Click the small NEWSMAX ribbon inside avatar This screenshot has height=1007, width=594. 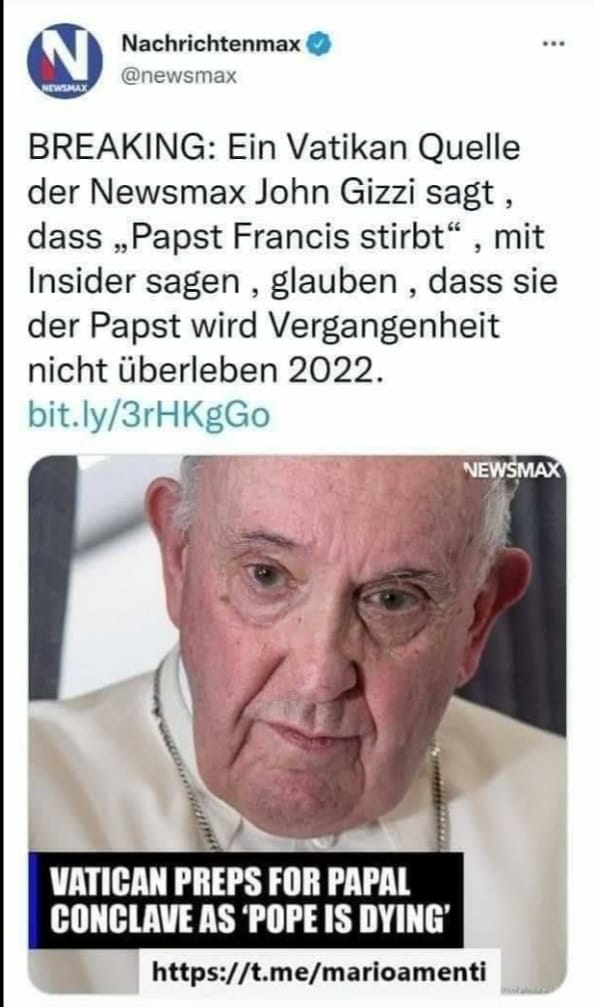coord(63,87)
